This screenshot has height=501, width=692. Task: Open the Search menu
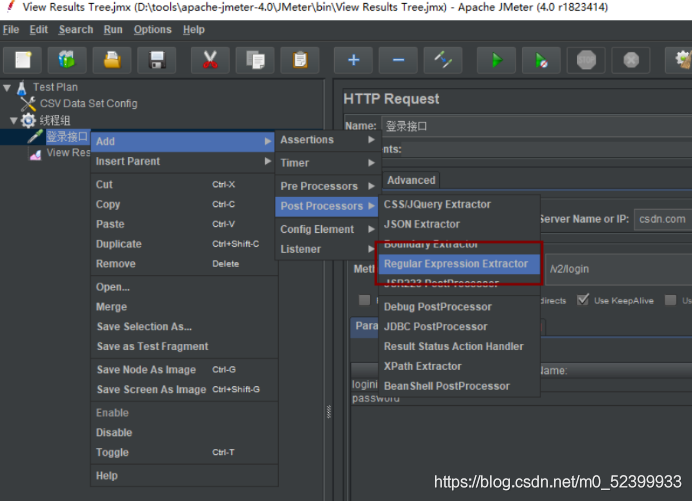pos(76,30)
